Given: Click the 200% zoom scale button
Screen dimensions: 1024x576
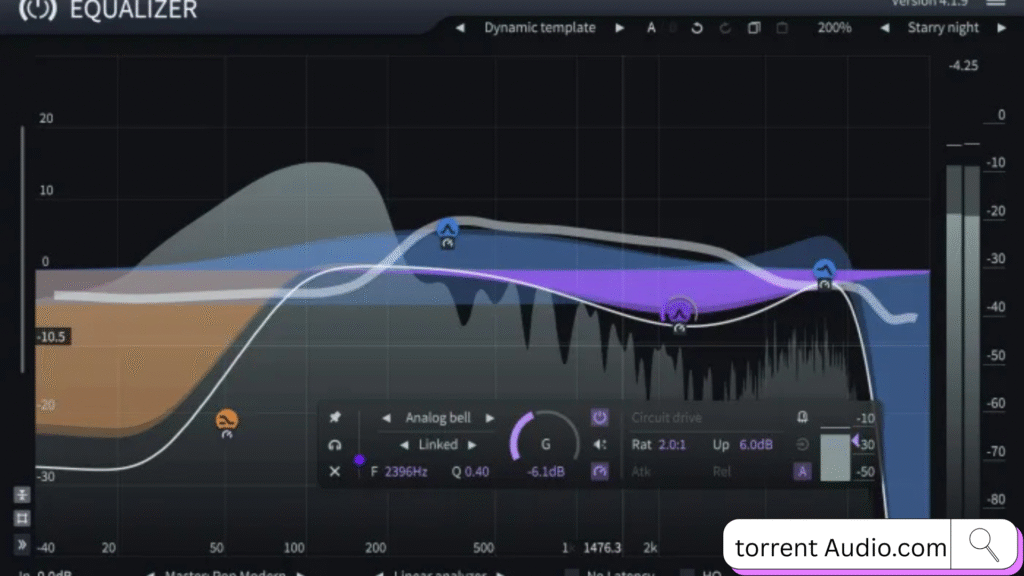Looking at the screenshot, I should point(834,28).
